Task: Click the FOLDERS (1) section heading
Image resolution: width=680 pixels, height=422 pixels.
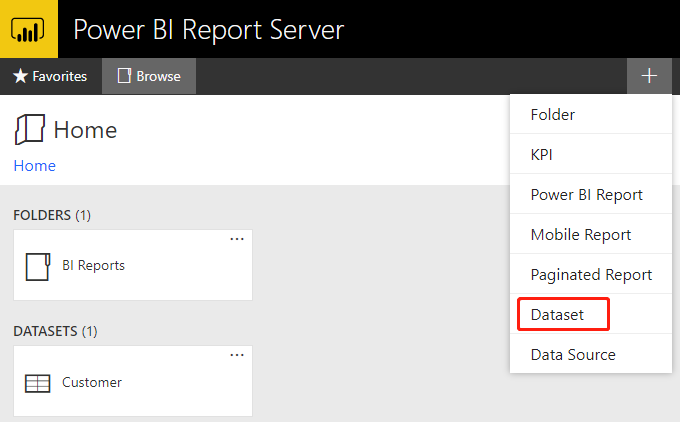Action: [x=52, y=215]
